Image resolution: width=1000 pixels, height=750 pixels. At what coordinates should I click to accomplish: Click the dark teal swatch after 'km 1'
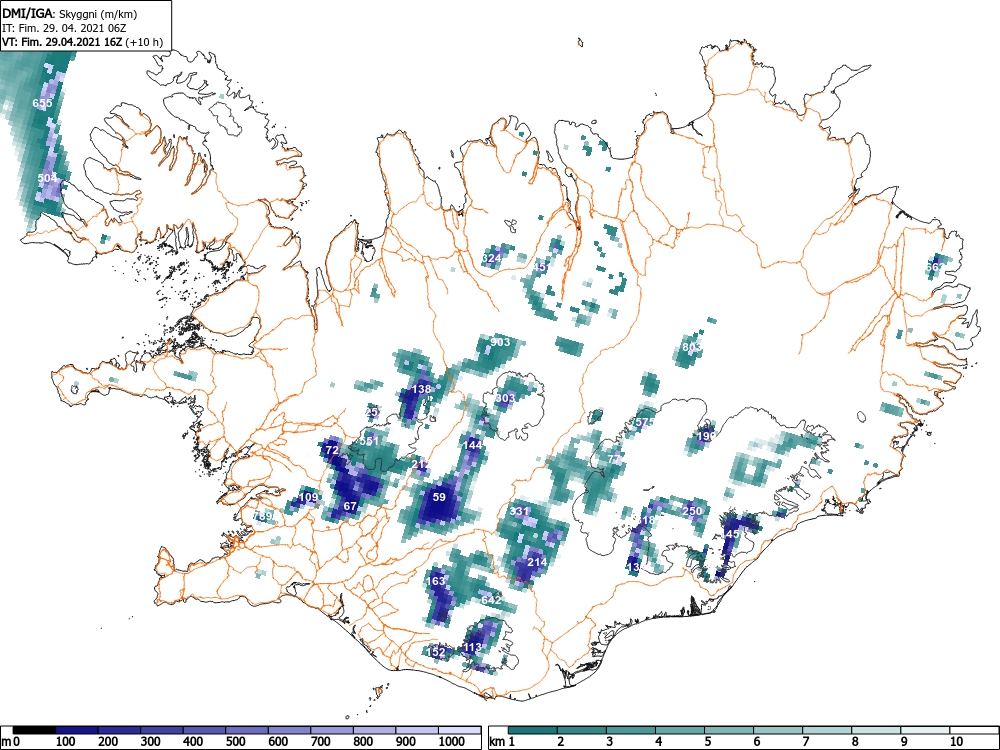(533, 730)
